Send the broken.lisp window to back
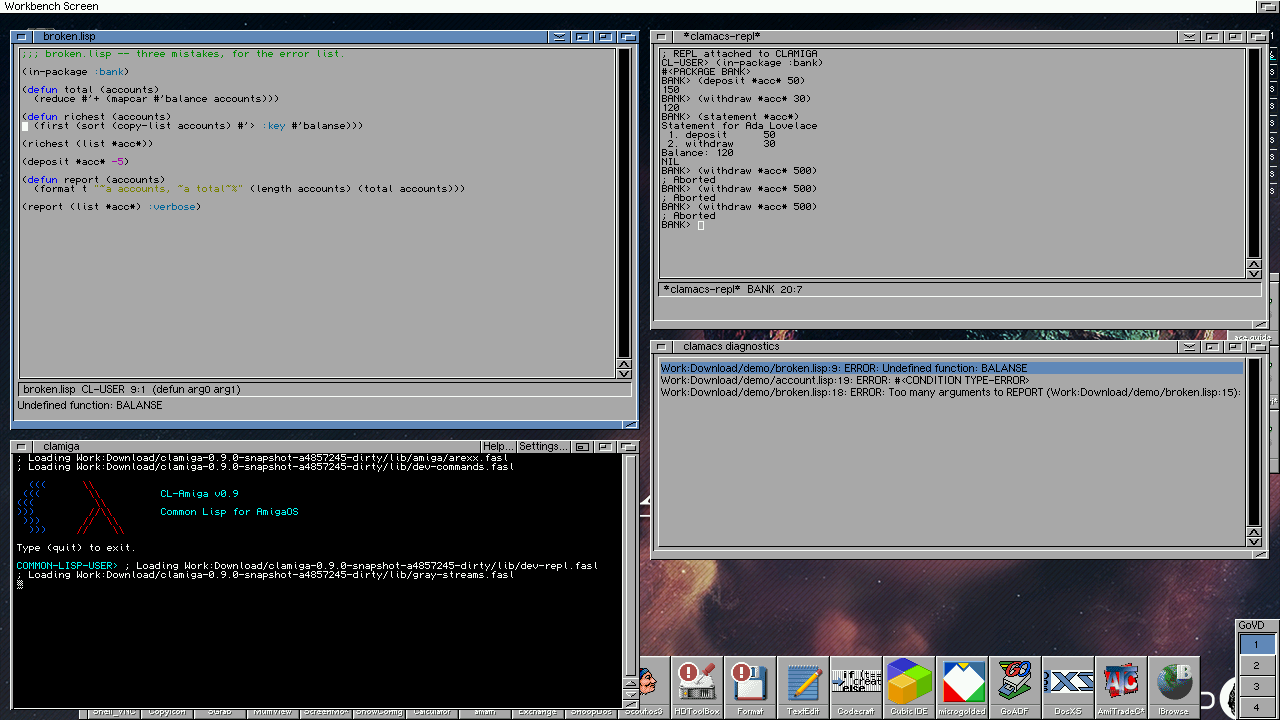This screenshot has height=720, width=1280. coord(629,37)
